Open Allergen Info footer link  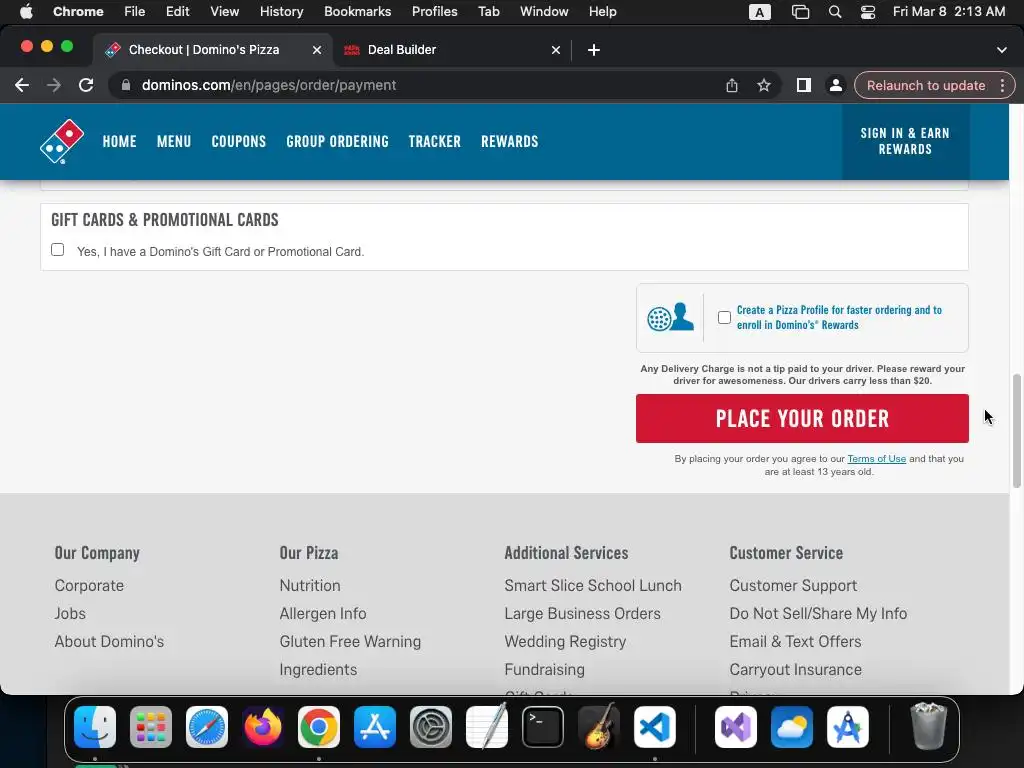point(323,614)
